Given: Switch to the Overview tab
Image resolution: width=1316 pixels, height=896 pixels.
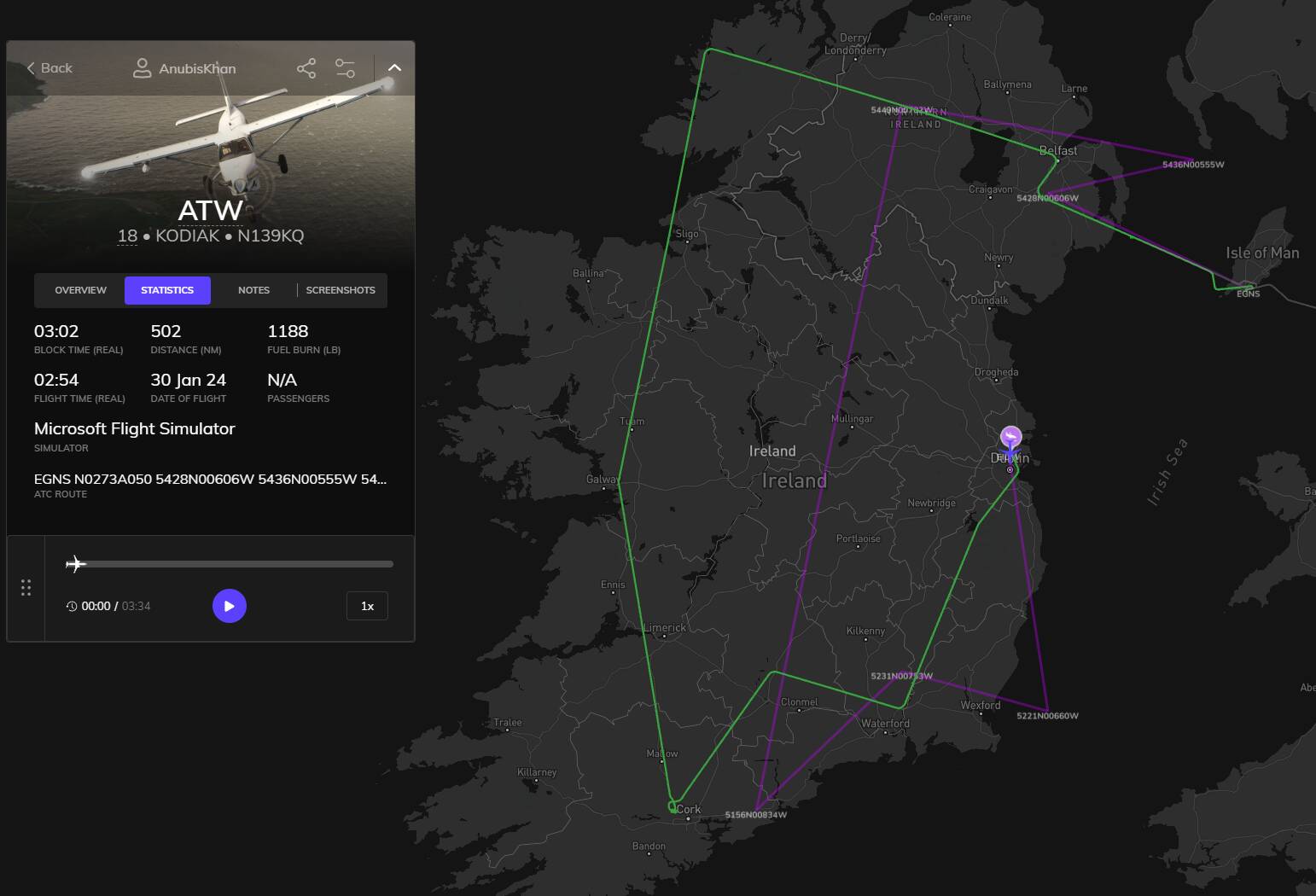Looking at the screenshot, I should (80, 290).
